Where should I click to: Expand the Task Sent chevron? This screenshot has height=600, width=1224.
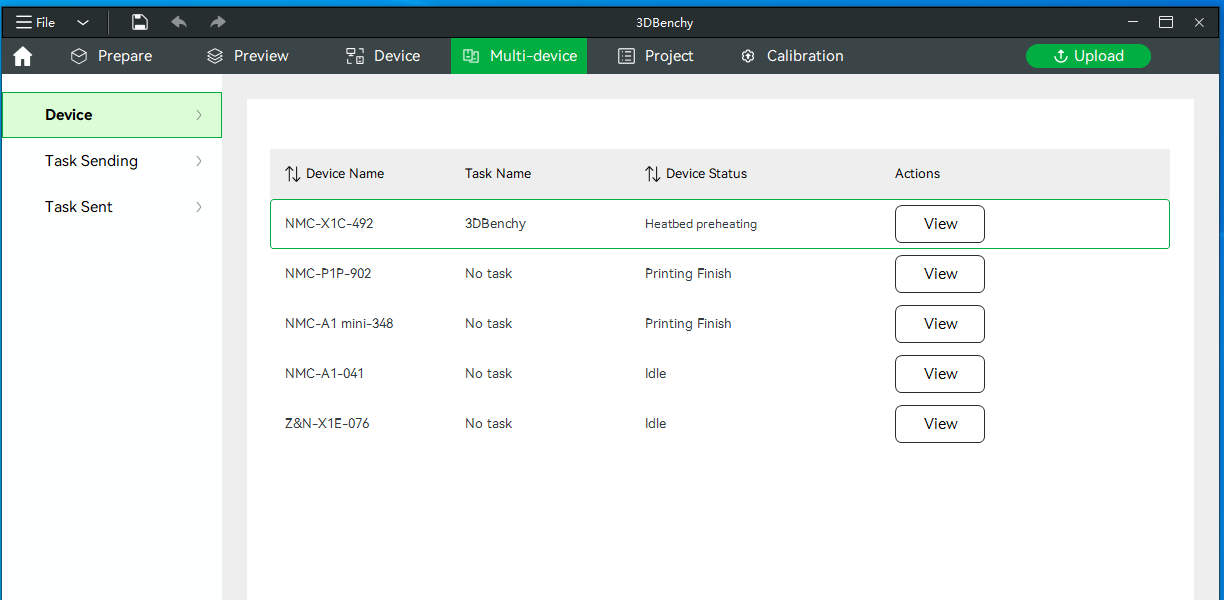pyautogui.click(x=199, y=207)
